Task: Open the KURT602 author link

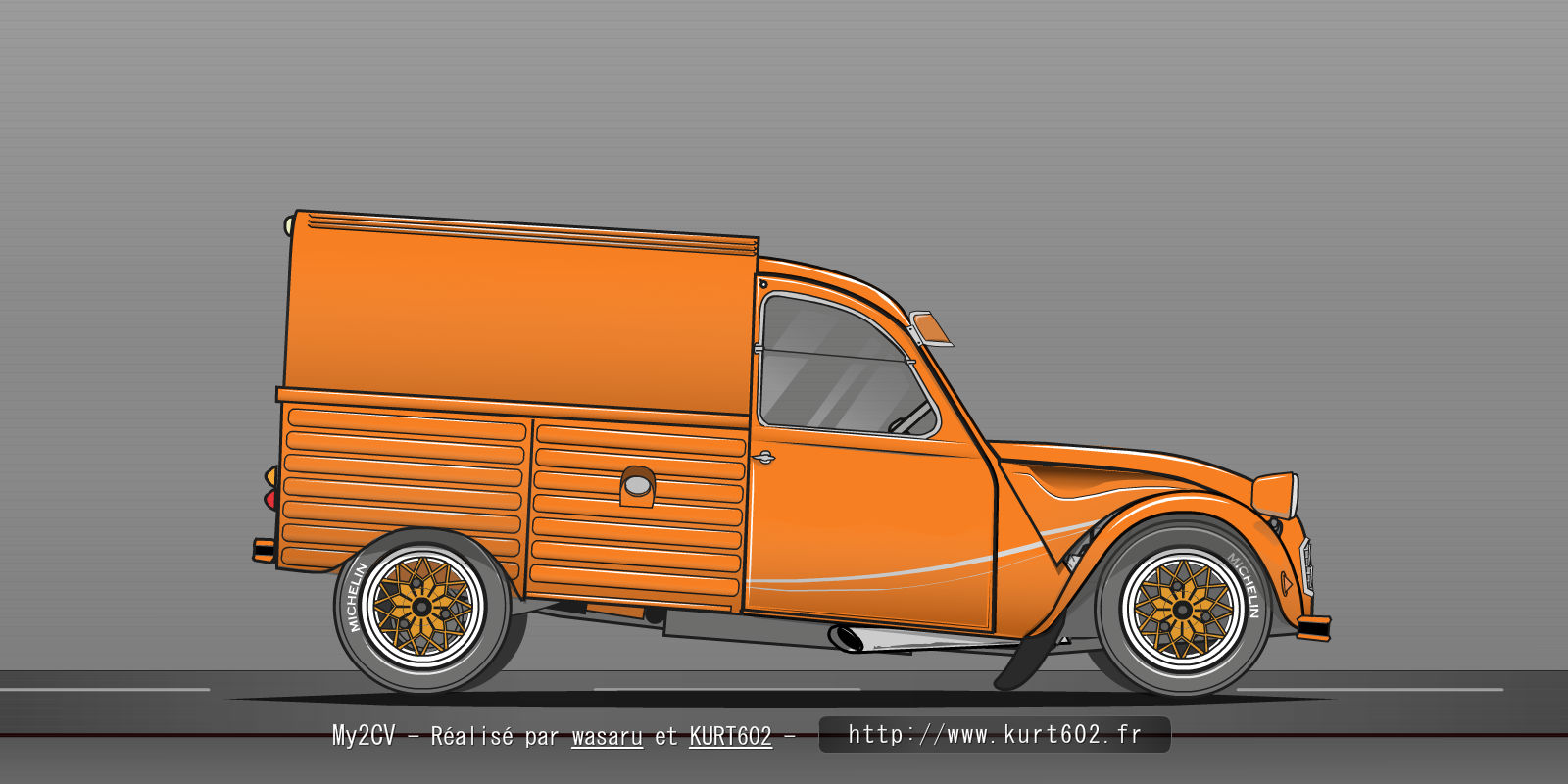Action: tap(730, 736)
